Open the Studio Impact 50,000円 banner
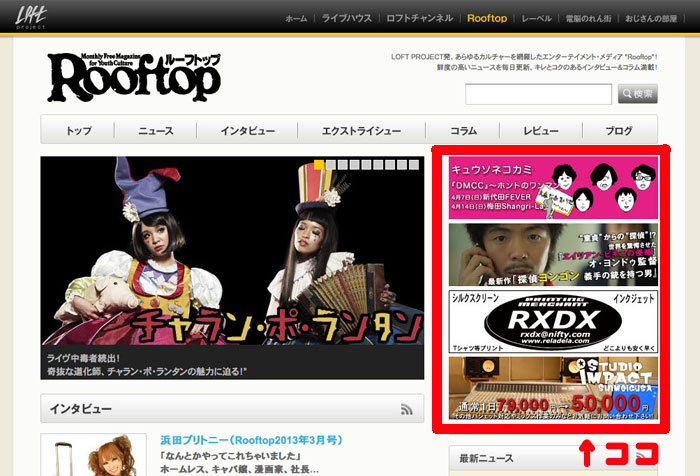This screenshot has height=476, width=700. (553, 388)
